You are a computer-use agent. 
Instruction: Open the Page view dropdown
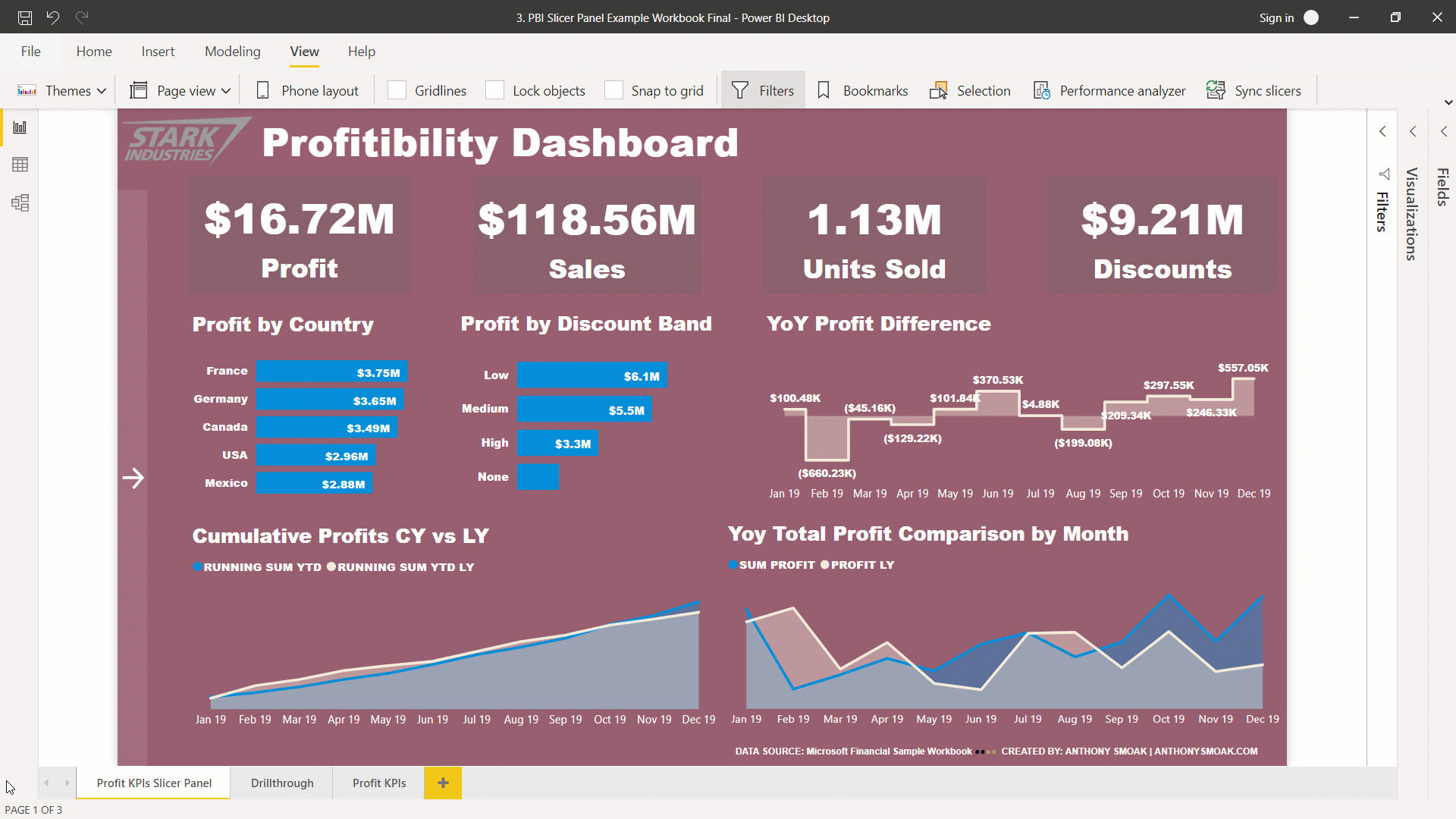click(x=179, y=90)
